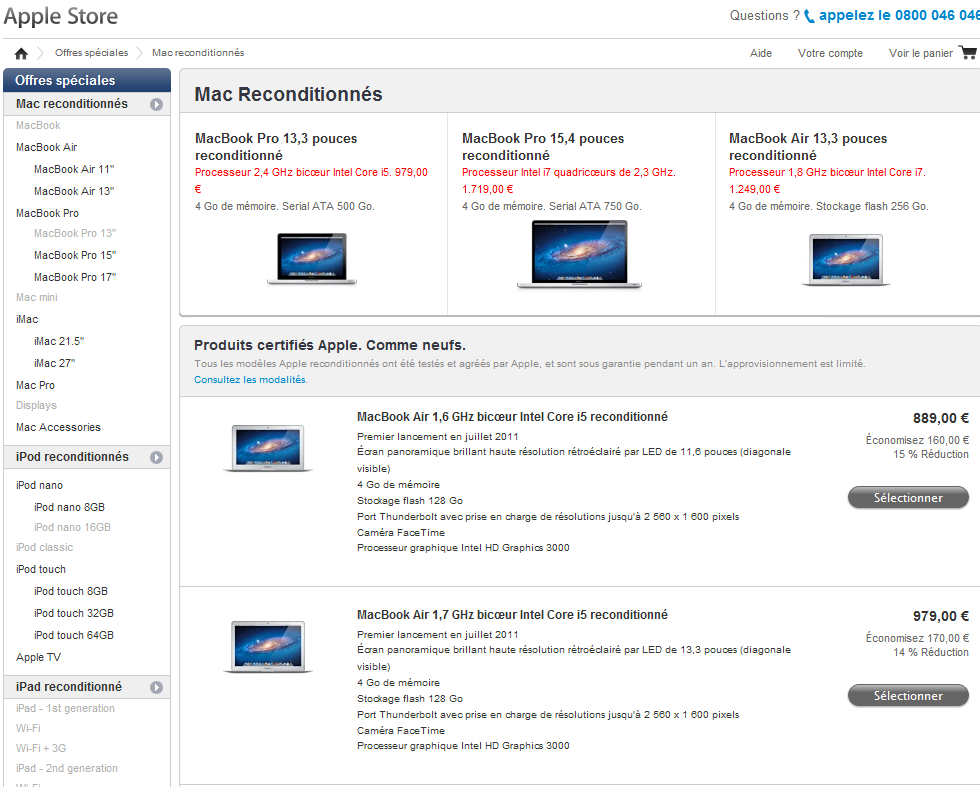Open Voir le panier link

[921, 53]
